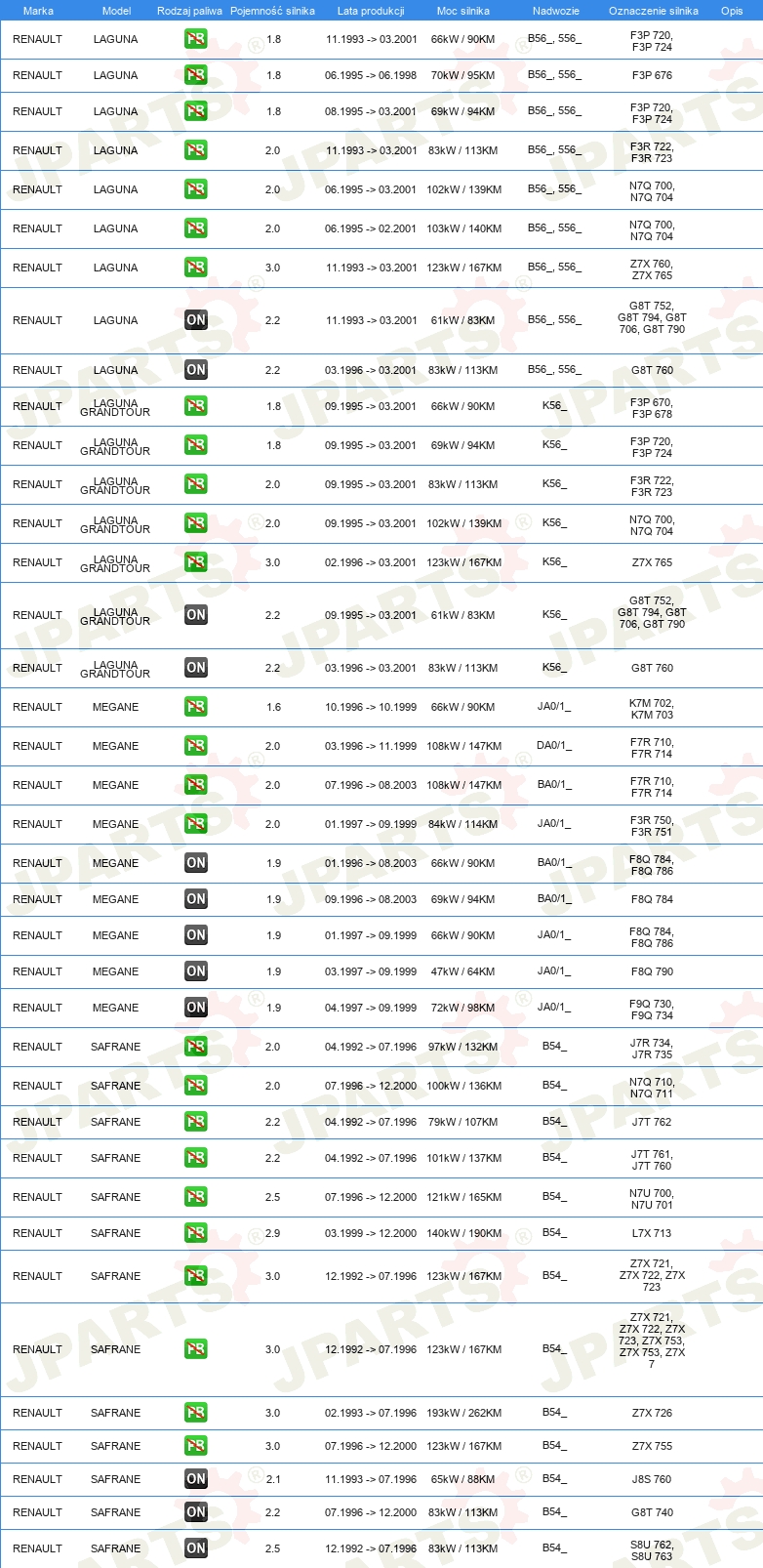Click the Moc silnika column header

(x=463, y=11)
